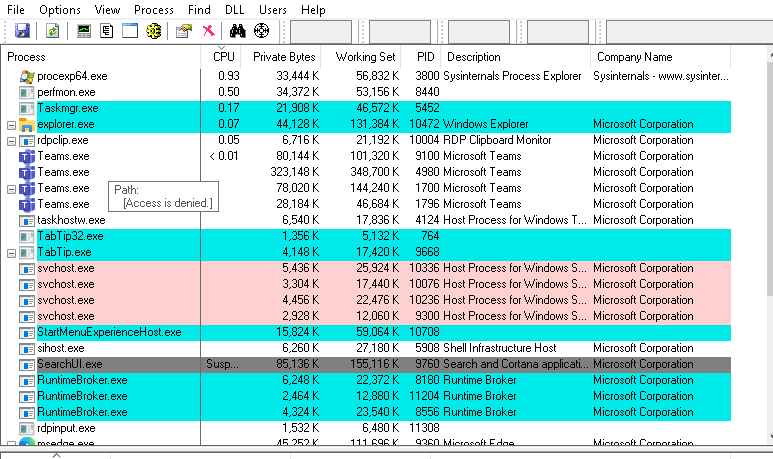Click the Save floppy disk toolbar icon
Image resolution: width=773 pixels, height=459 pixels.
(x=22, y=31)
